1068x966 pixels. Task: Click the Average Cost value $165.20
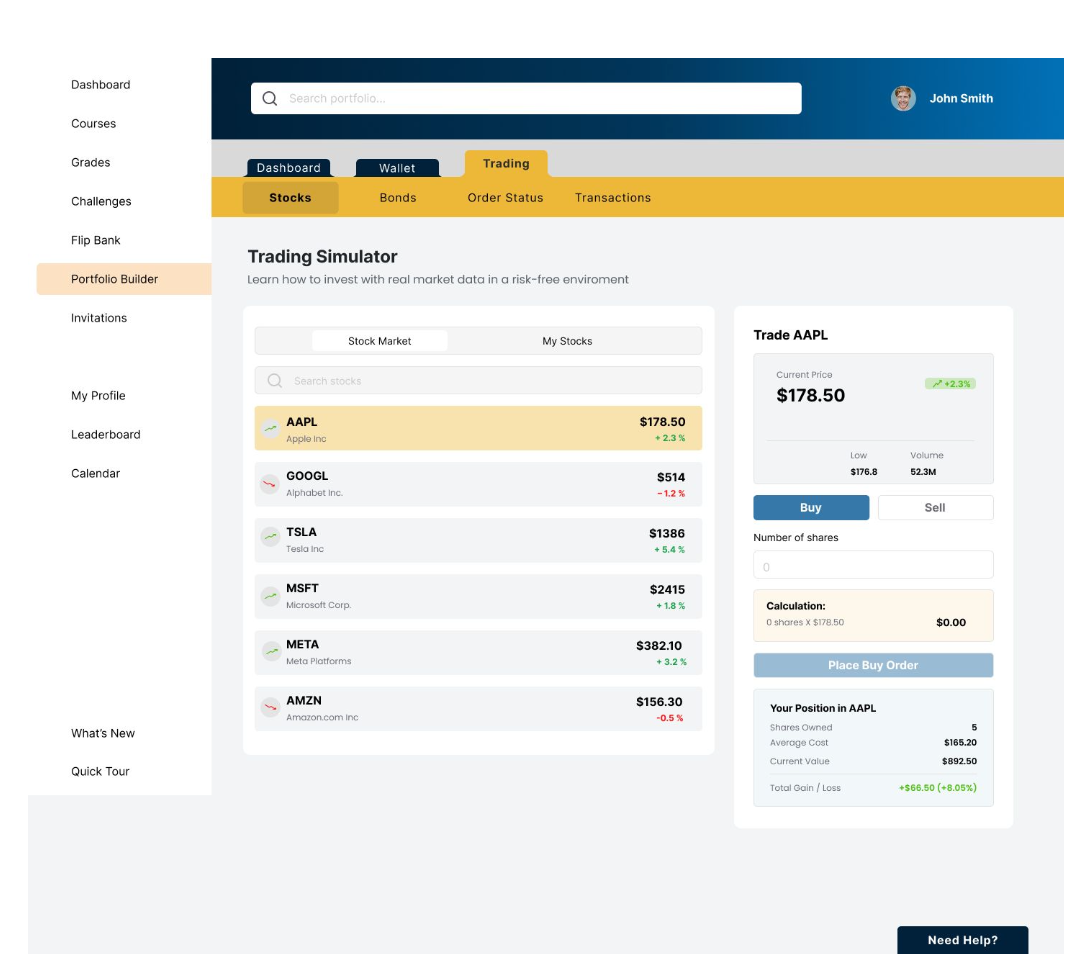[x=960, y=743]
